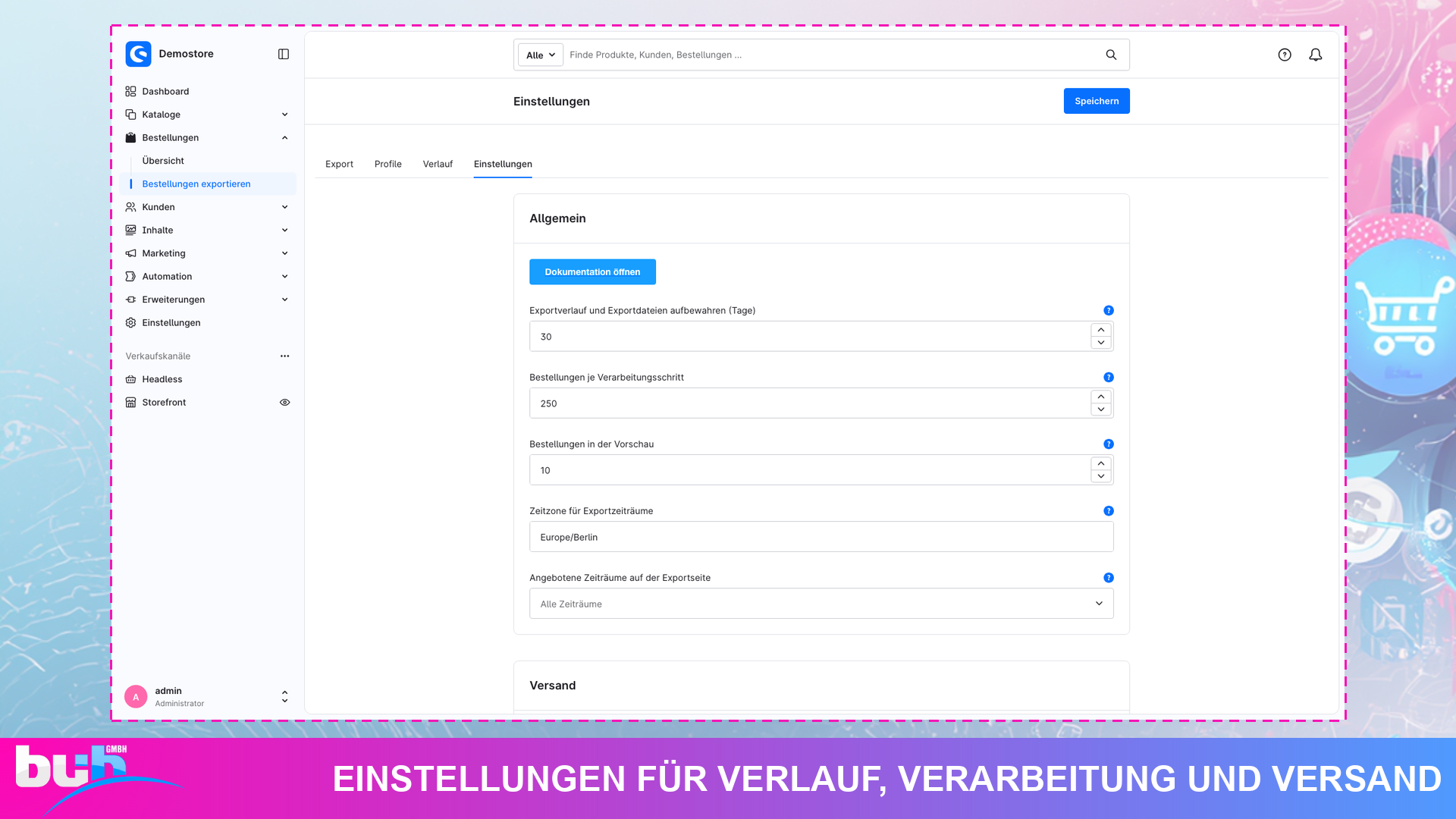Increase the retention days value of 30
The width and height of the screenshot is (1456, 819).
pos(1101,330)
